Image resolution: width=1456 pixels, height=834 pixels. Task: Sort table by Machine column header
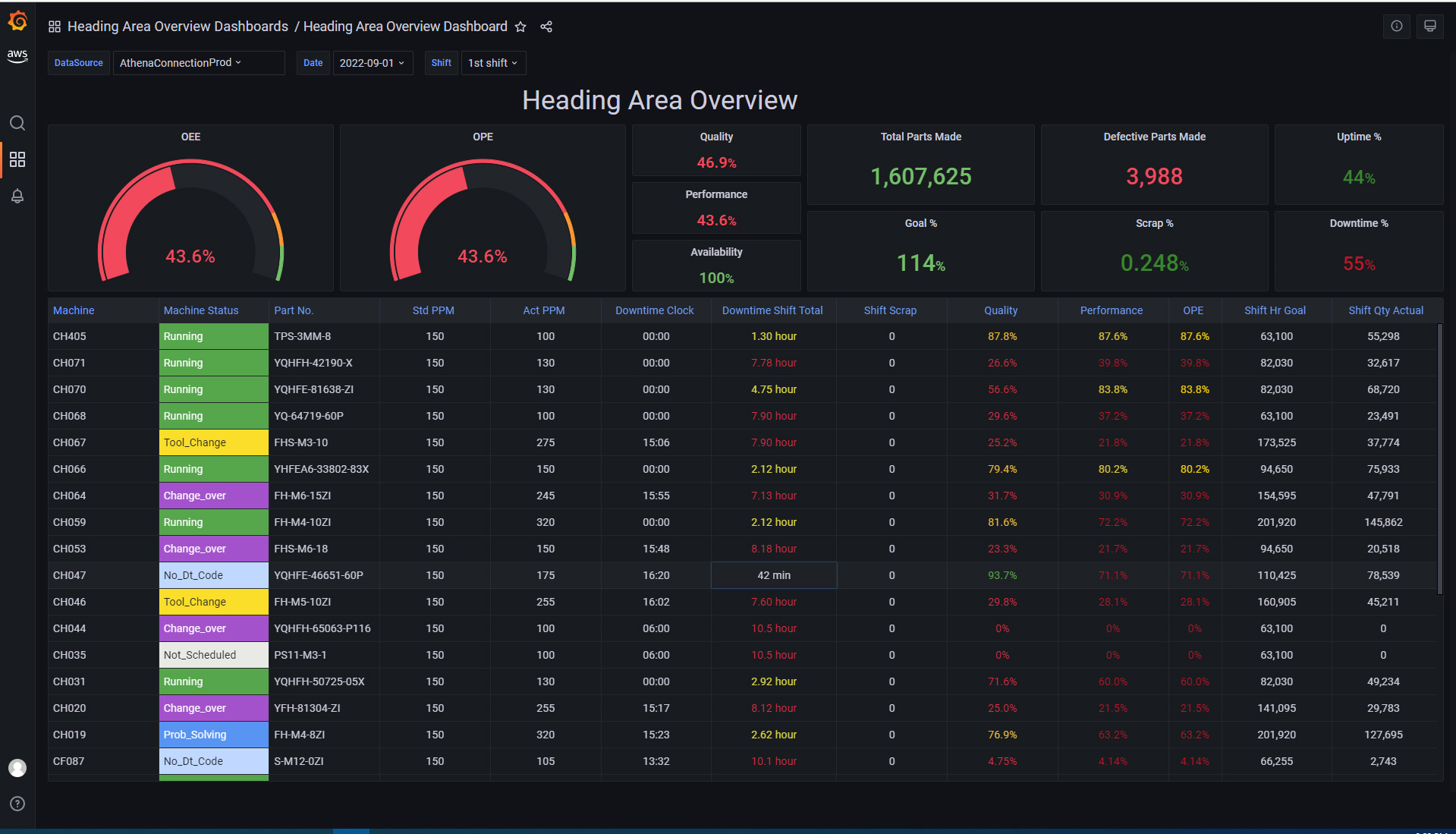[74, 310]
